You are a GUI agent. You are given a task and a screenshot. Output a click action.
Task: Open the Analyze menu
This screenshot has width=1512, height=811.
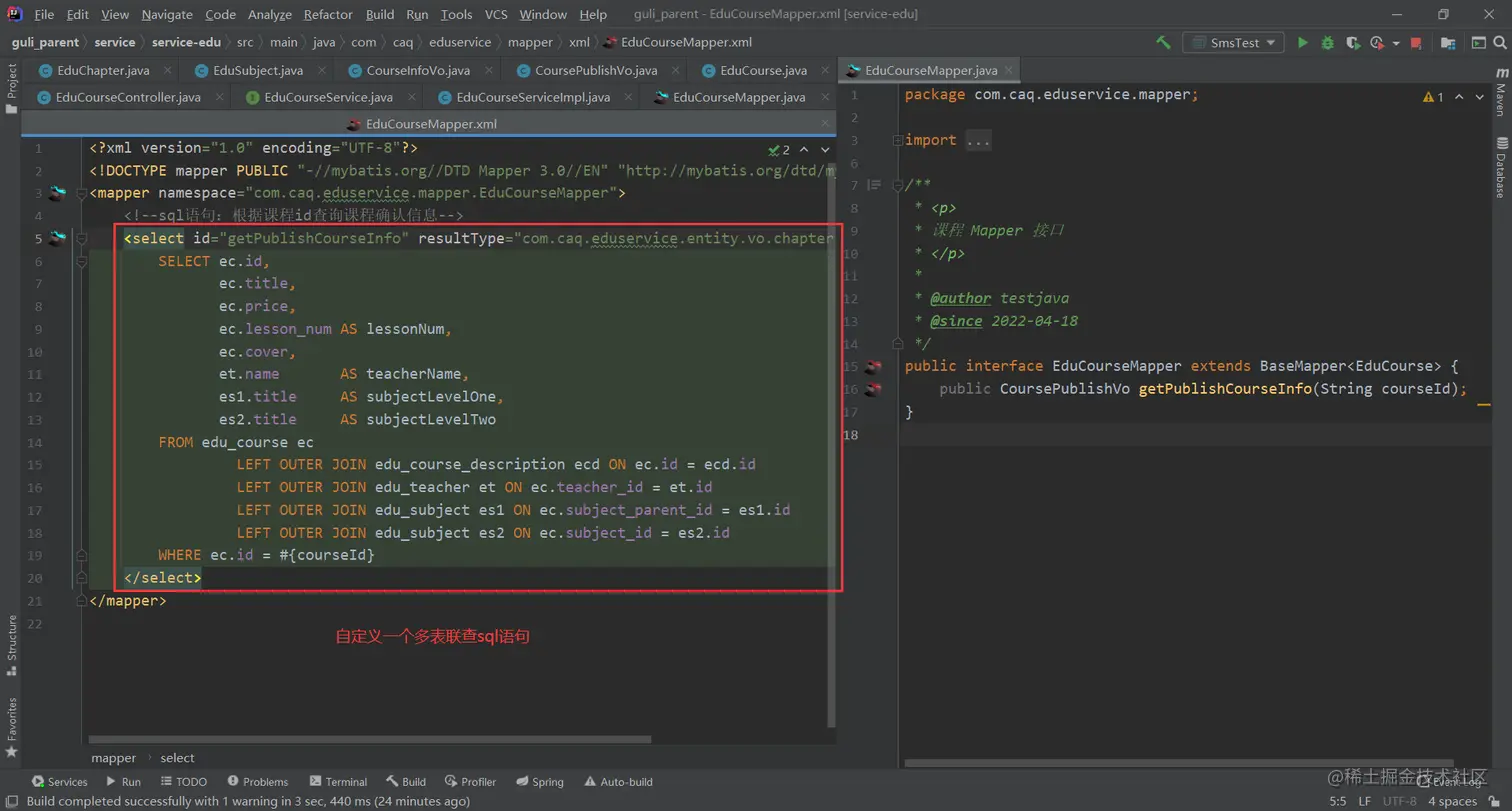click(x=269, y=14)
